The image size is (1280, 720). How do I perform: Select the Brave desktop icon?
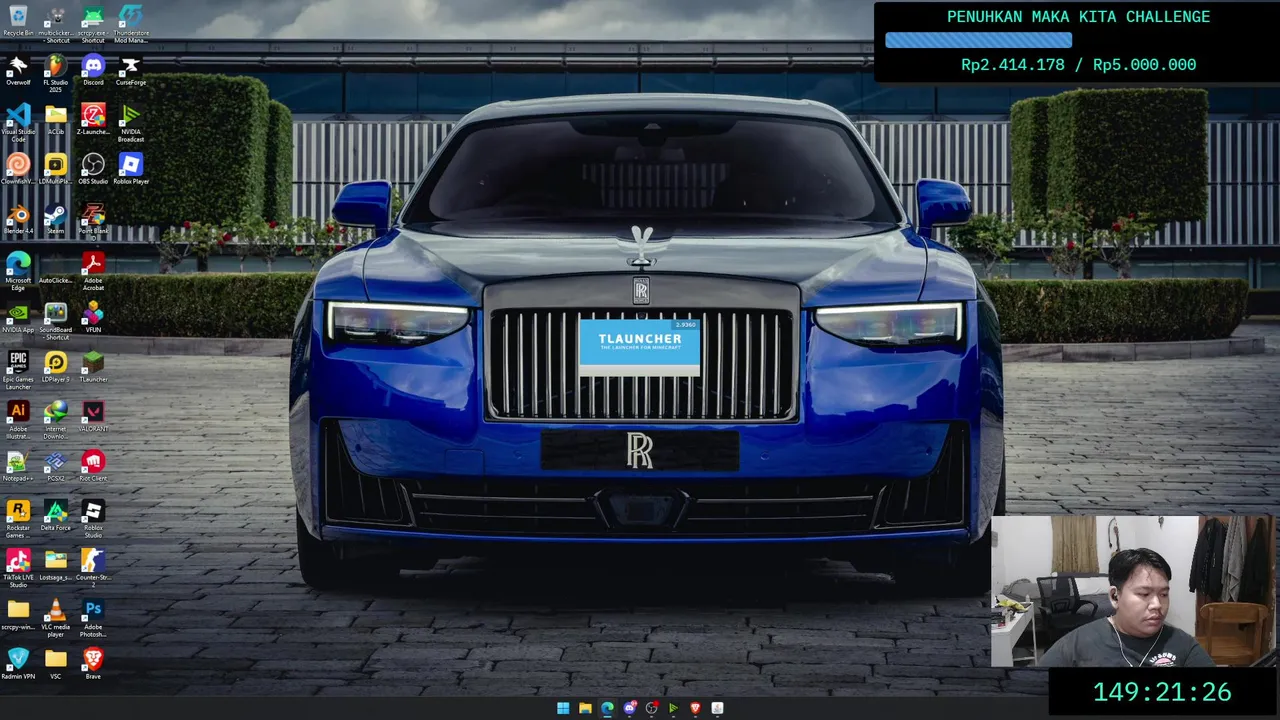click(93, 664)
